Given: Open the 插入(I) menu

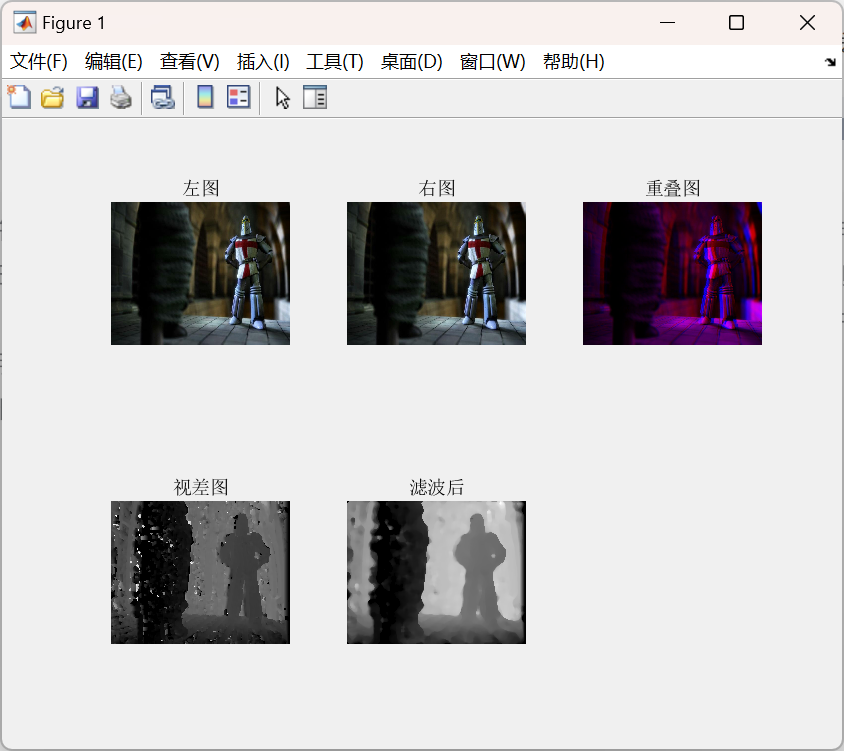Looking at the screenshot, I should (263, 62).
